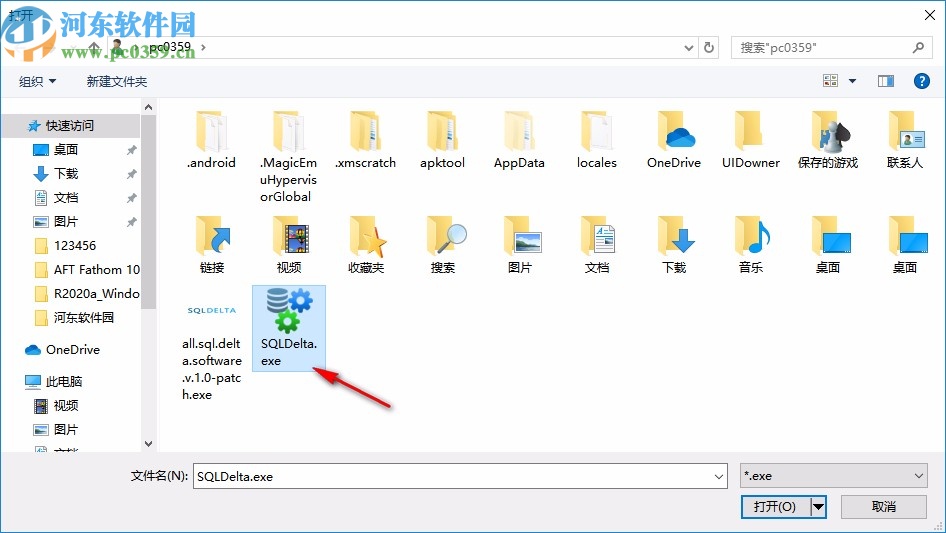The image size is (946, 533).
Task: Select the 音乐 music folder
Action: click(x=751, y=244)
